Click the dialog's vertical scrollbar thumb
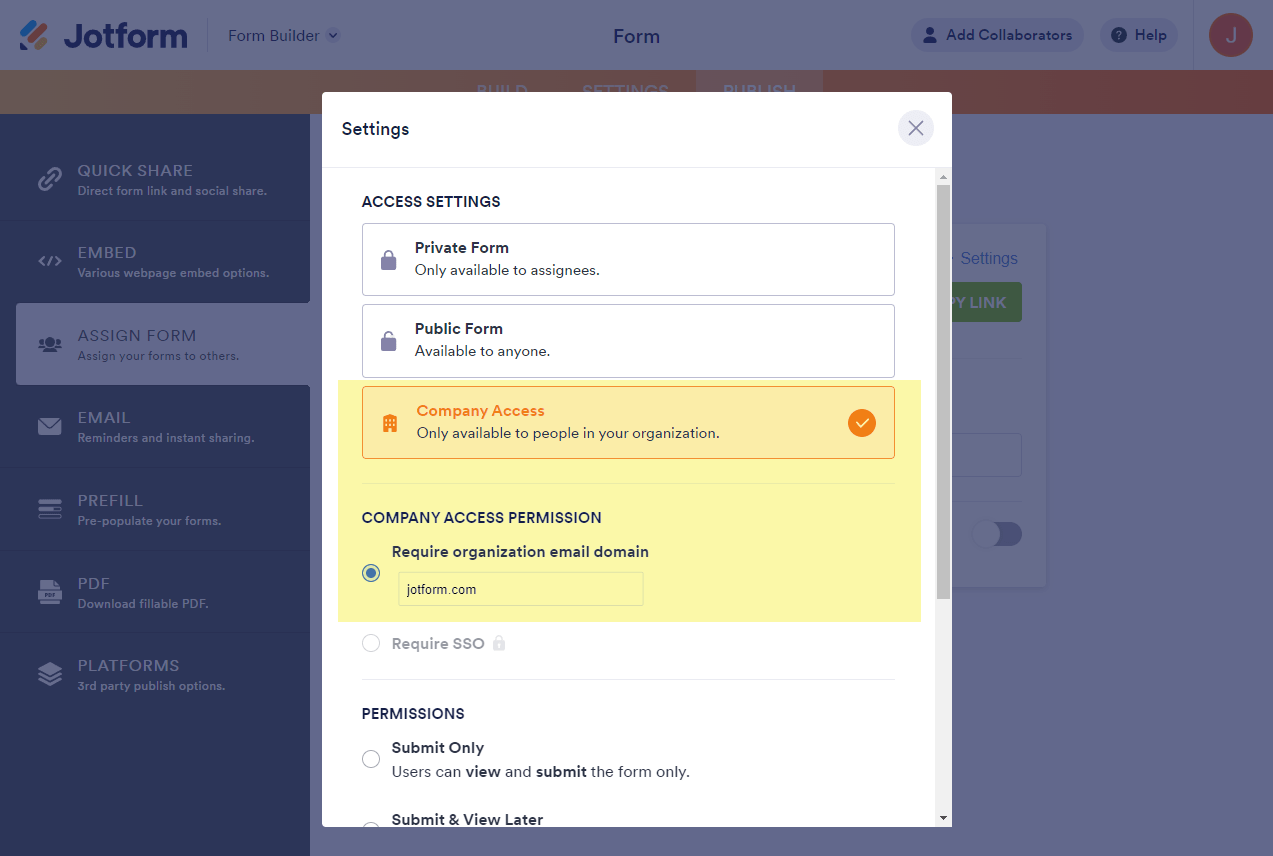Viewport: 1273px width, 856px height. (943, 392)
